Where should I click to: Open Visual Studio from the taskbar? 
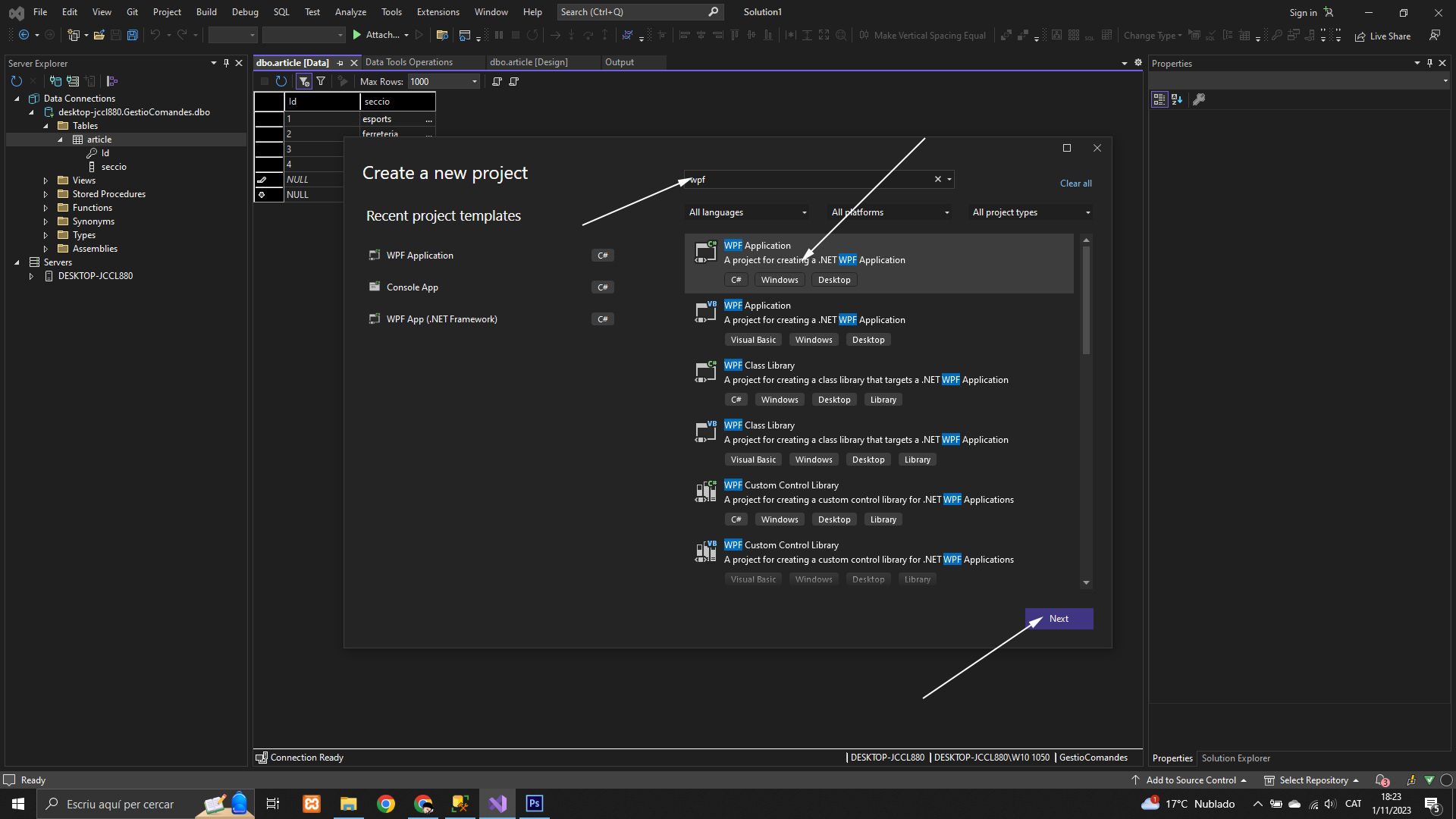(497, 804)
